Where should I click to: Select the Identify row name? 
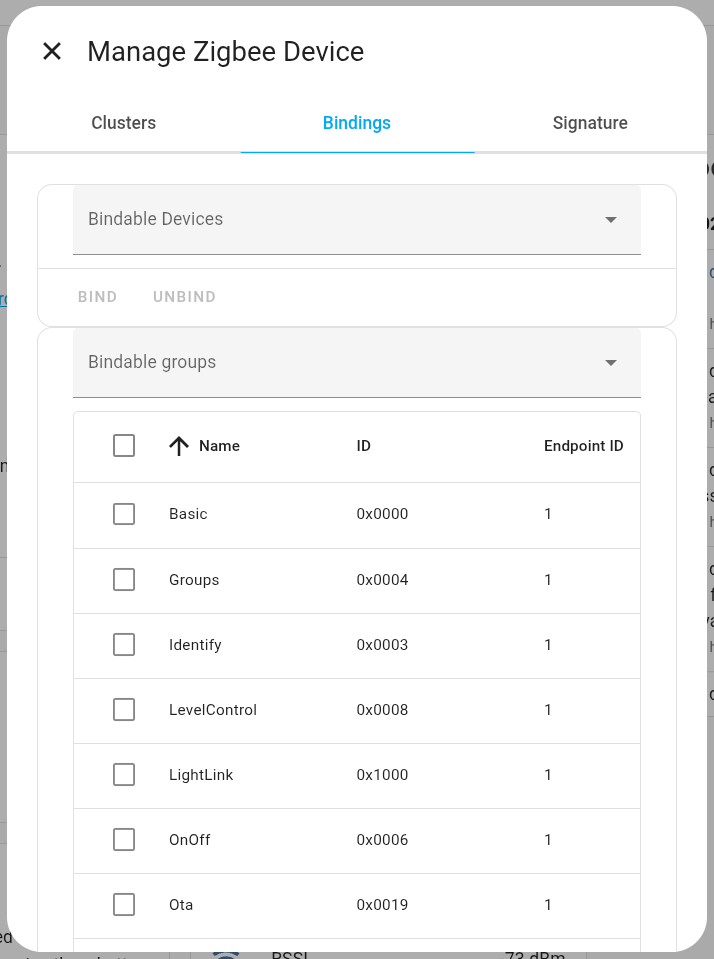coord(195,645)
